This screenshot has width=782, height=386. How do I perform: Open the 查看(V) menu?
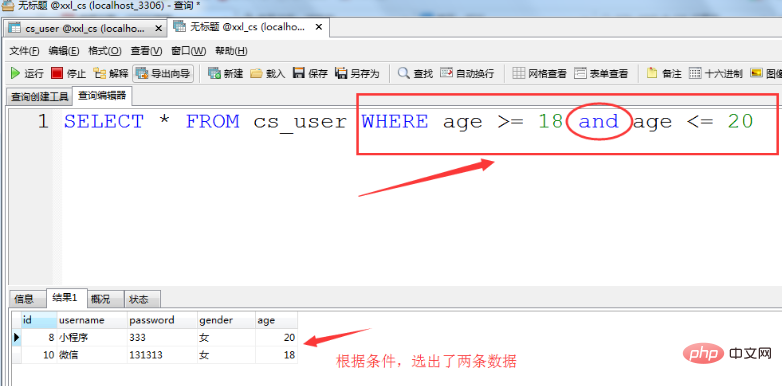tap(146, 51)
